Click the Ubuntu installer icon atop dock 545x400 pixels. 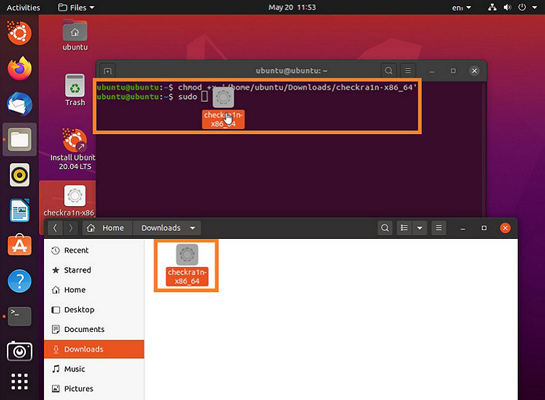click(20, 33)
